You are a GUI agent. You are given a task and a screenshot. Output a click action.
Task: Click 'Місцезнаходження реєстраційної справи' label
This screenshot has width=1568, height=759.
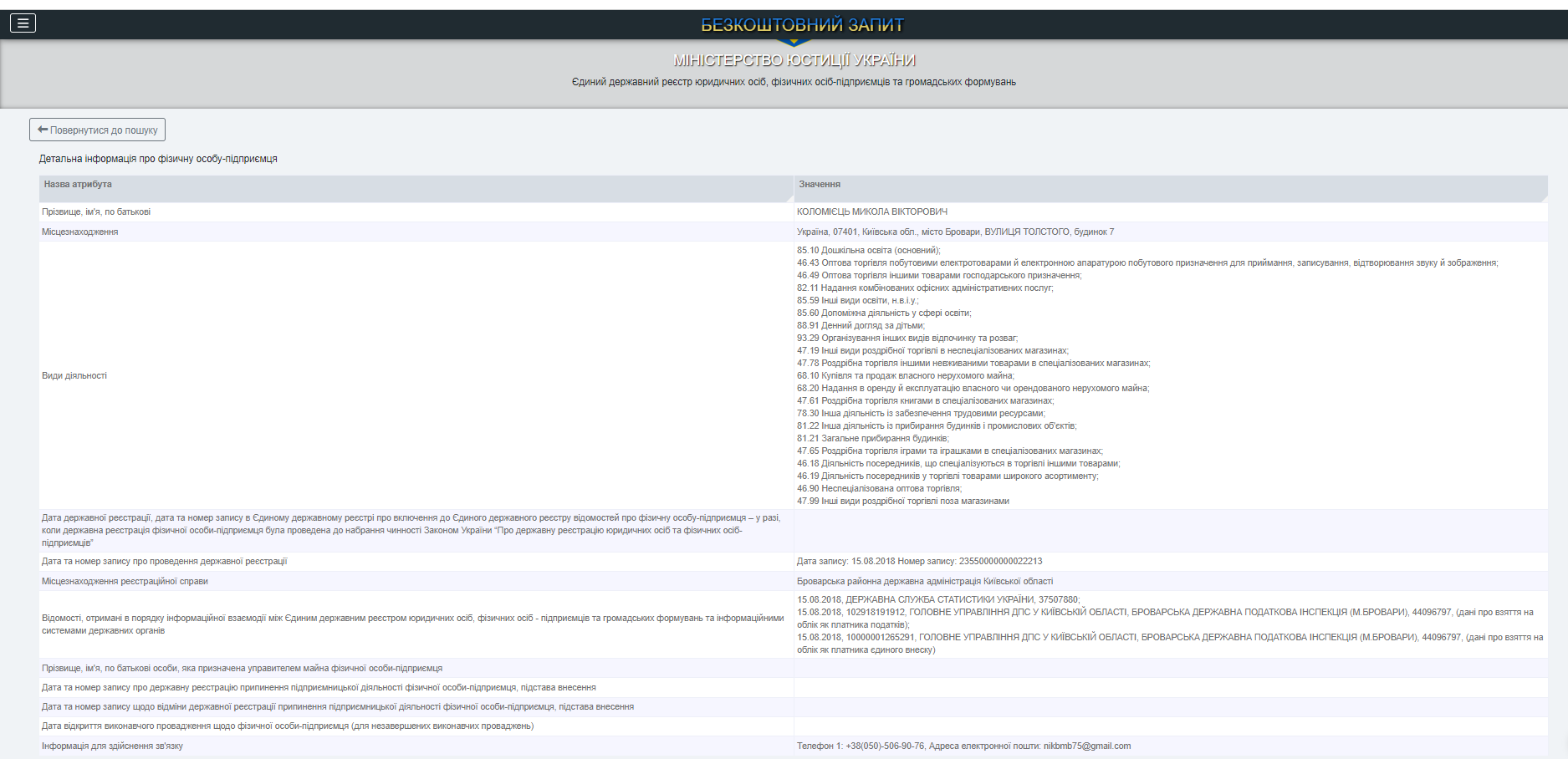[125, 582]
